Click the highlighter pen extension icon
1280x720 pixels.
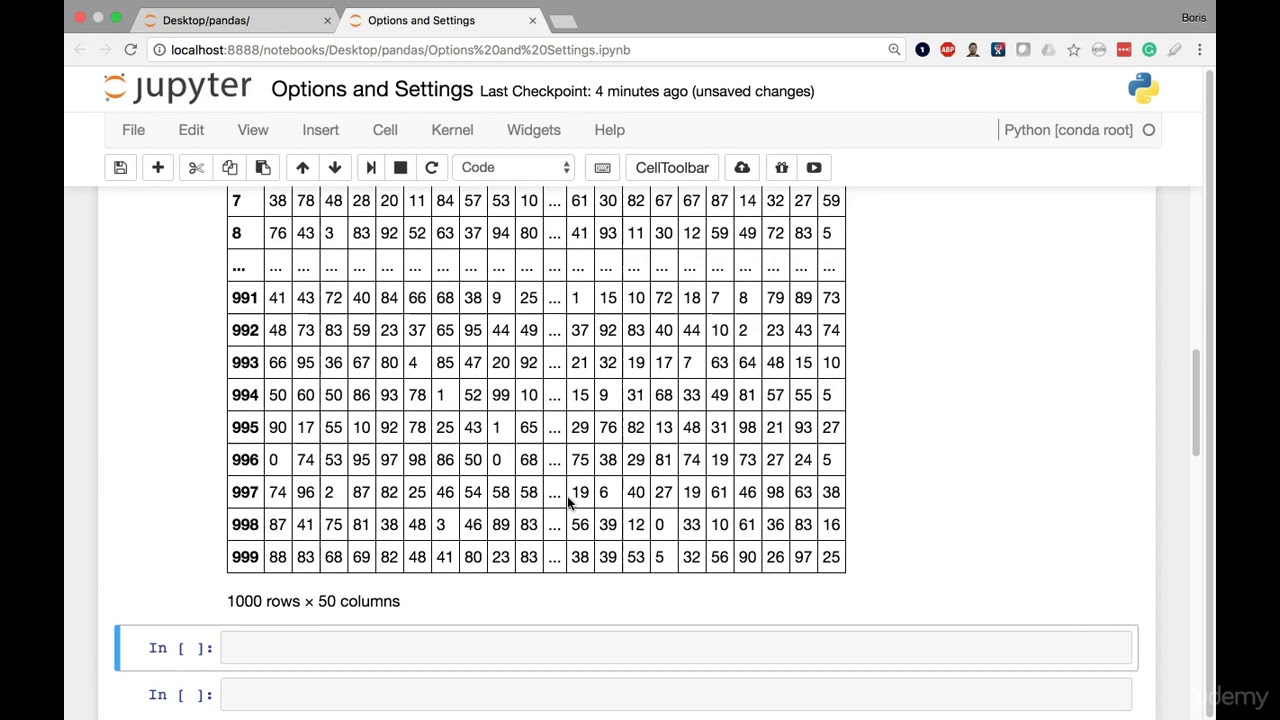[x=1174, y=50]
